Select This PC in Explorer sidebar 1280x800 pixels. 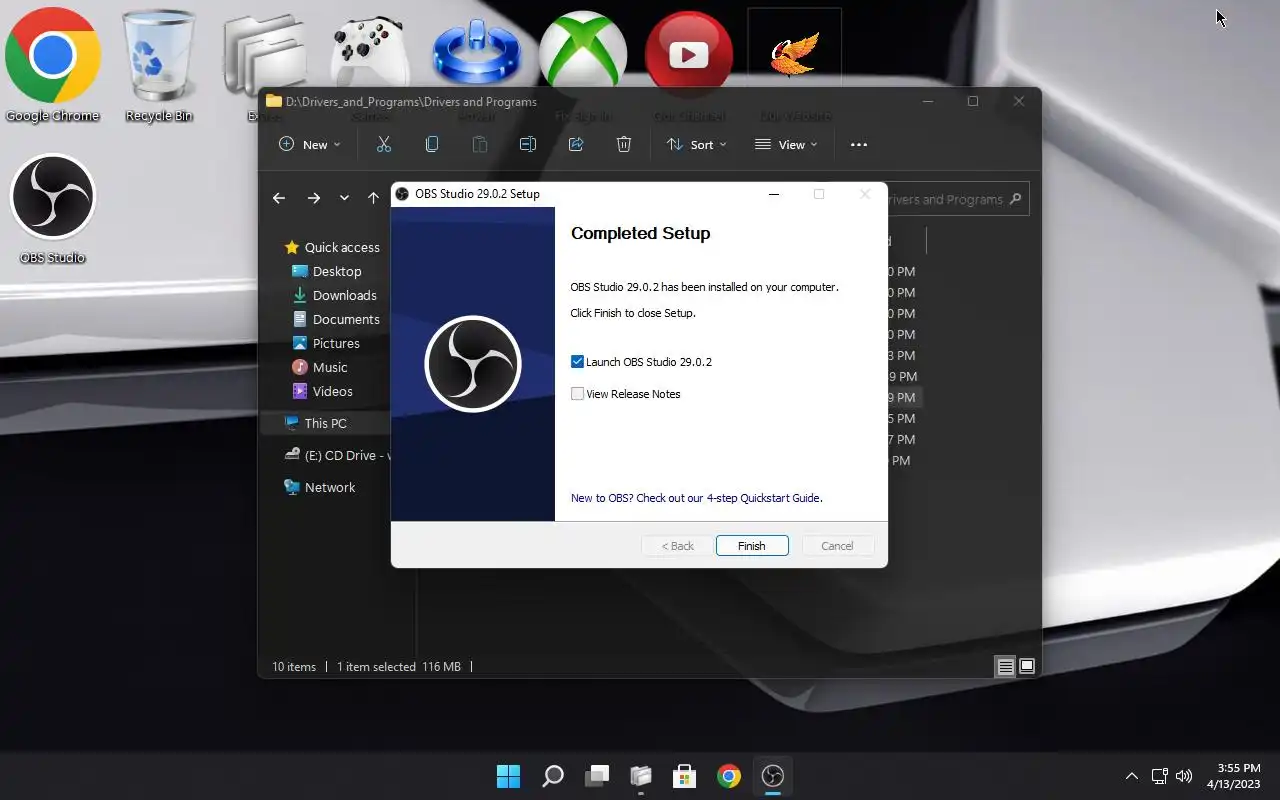pyautogui.click(x=315, y=423)
